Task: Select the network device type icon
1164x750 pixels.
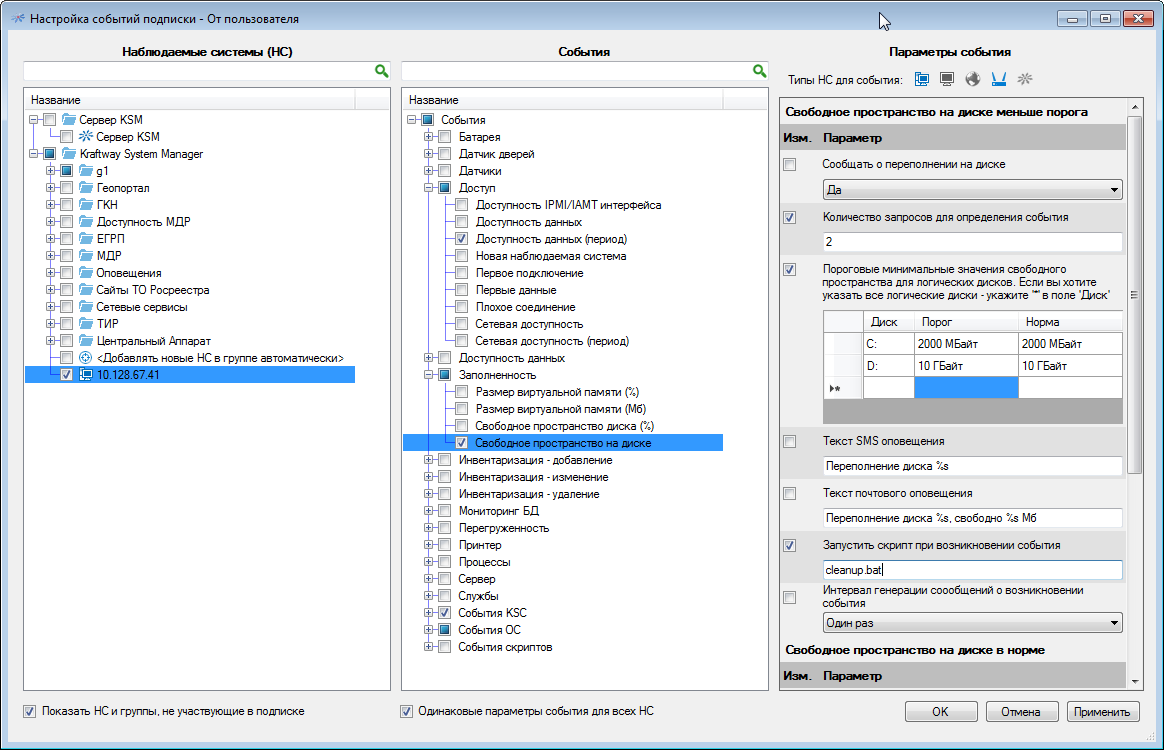Action: tap(998, 78)
